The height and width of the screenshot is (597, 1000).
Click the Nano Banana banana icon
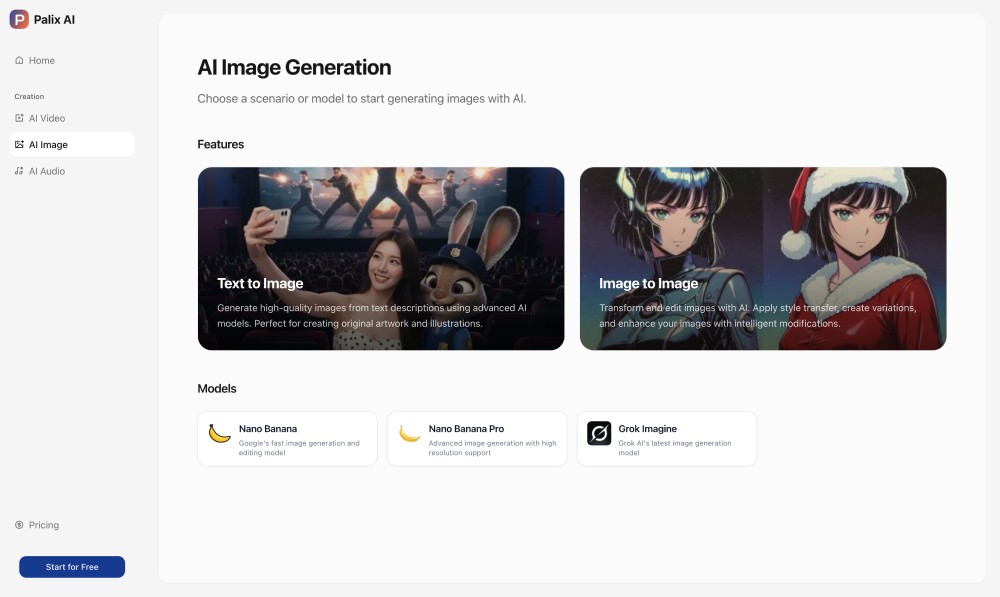[219, 433]
